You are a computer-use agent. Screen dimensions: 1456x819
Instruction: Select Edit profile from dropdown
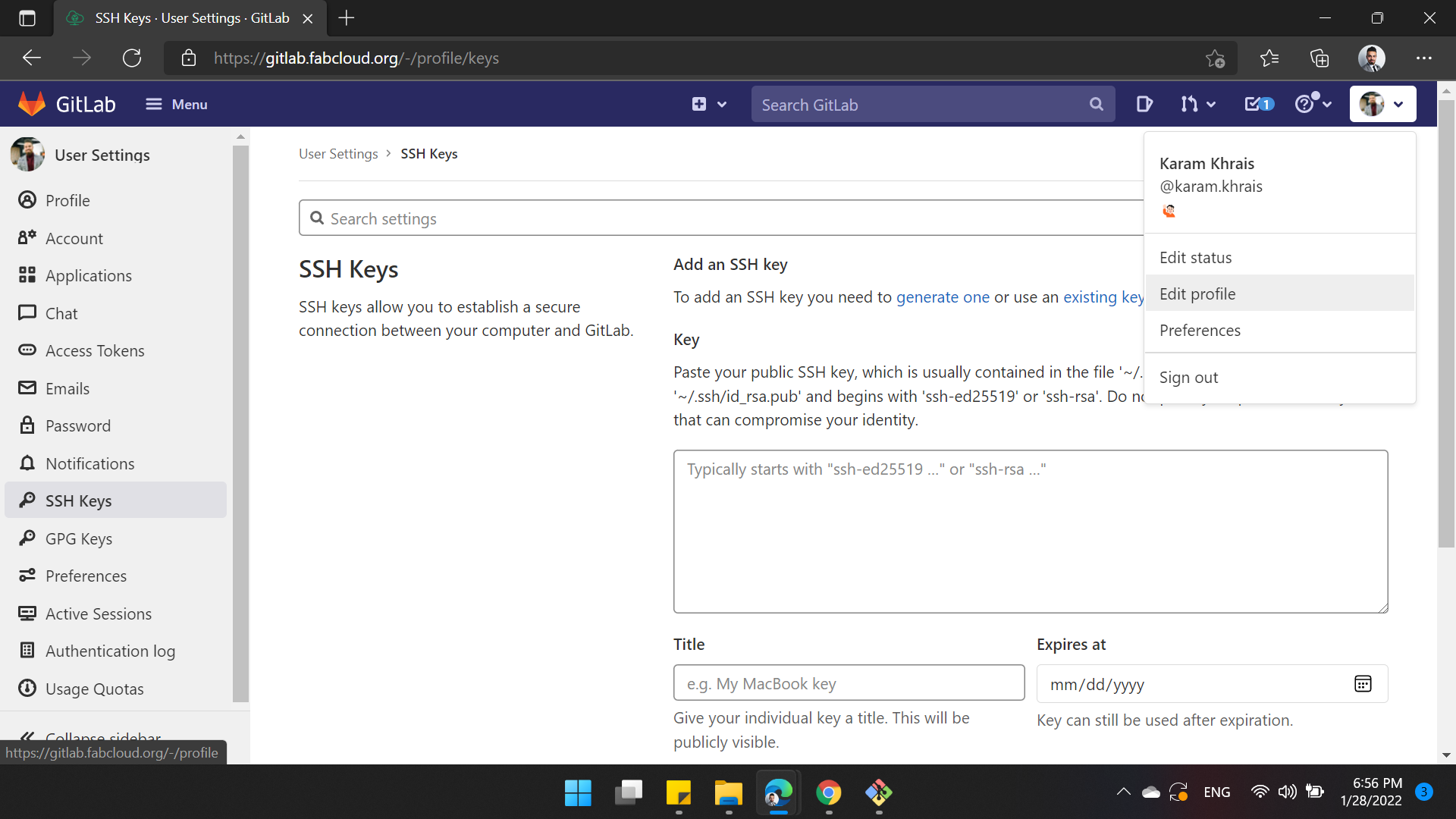point(1198,292)
